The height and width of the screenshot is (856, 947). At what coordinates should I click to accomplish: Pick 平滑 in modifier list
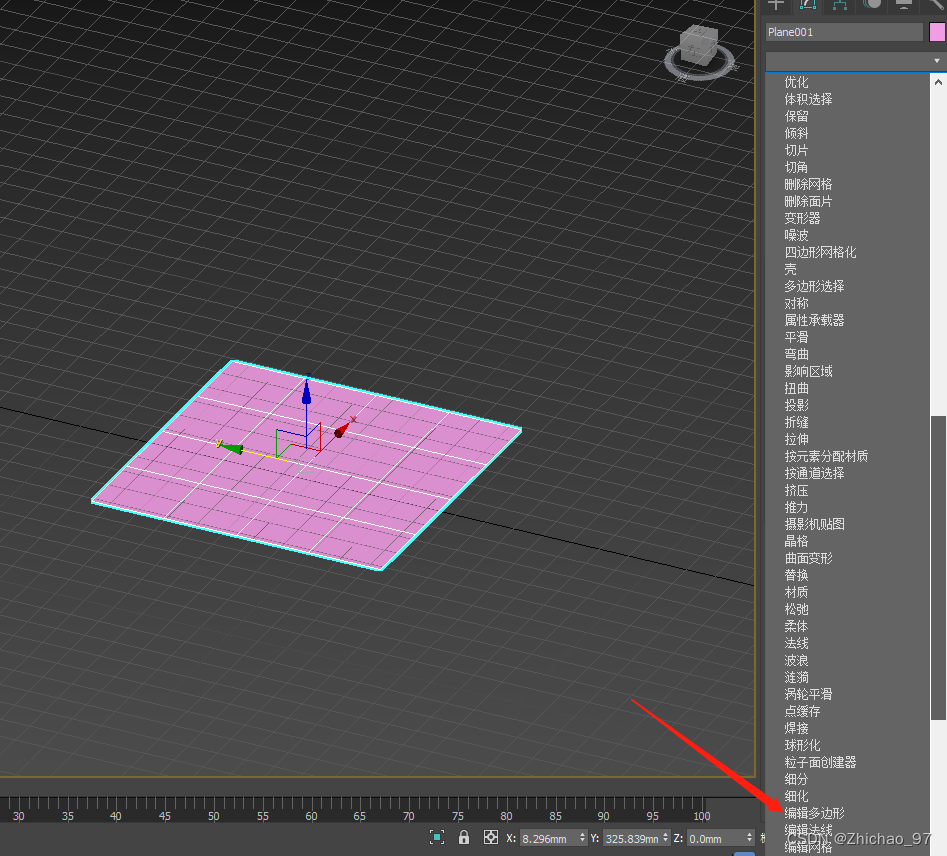pyautogui.click(x=796, y=337)
